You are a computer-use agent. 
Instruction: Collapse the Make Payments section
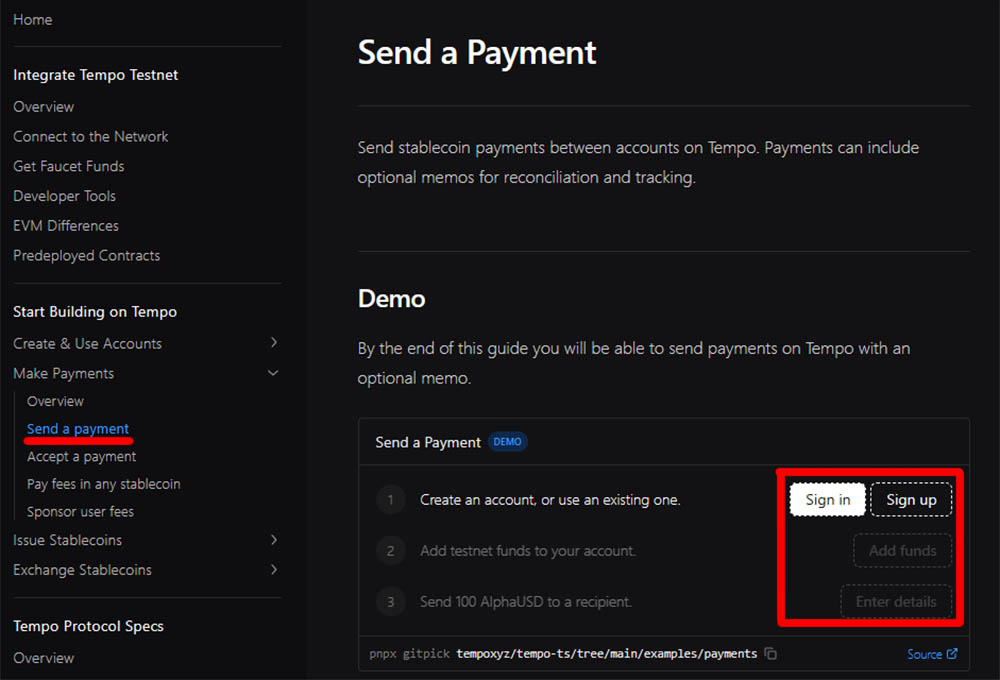pos(274,373)
